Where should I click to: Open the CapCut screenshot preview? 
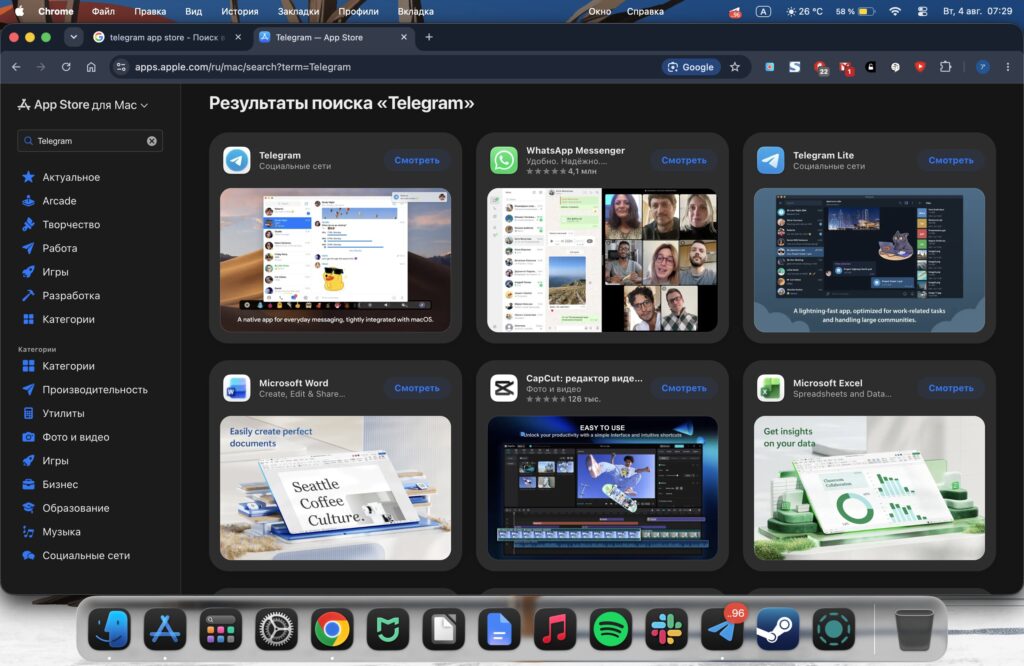(602, 488)
